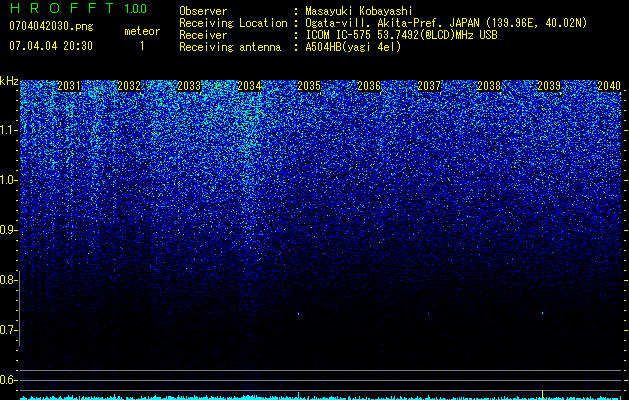Click the 2037 time marker

tap(429, 86)
